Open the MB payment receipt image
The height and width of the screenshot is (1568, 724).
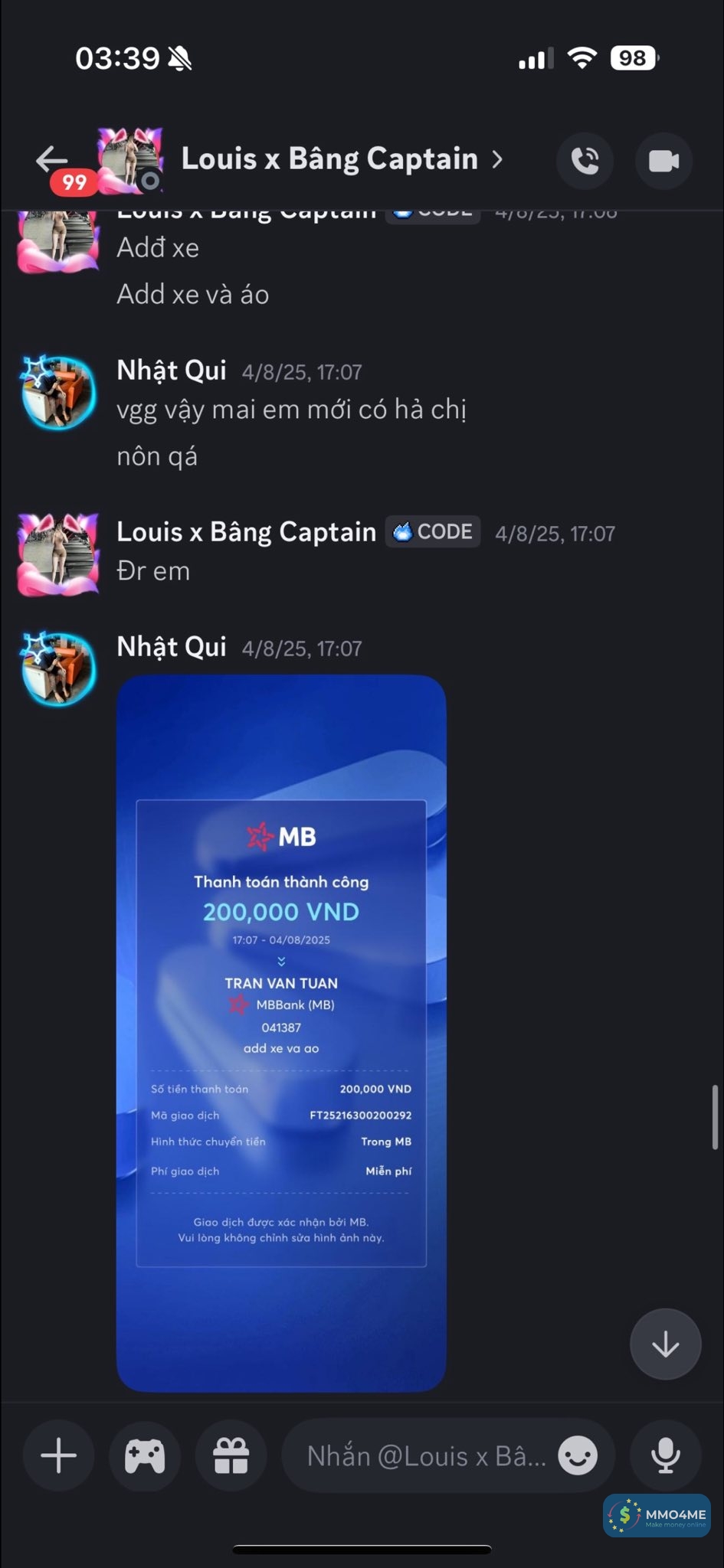[281, 1033]
